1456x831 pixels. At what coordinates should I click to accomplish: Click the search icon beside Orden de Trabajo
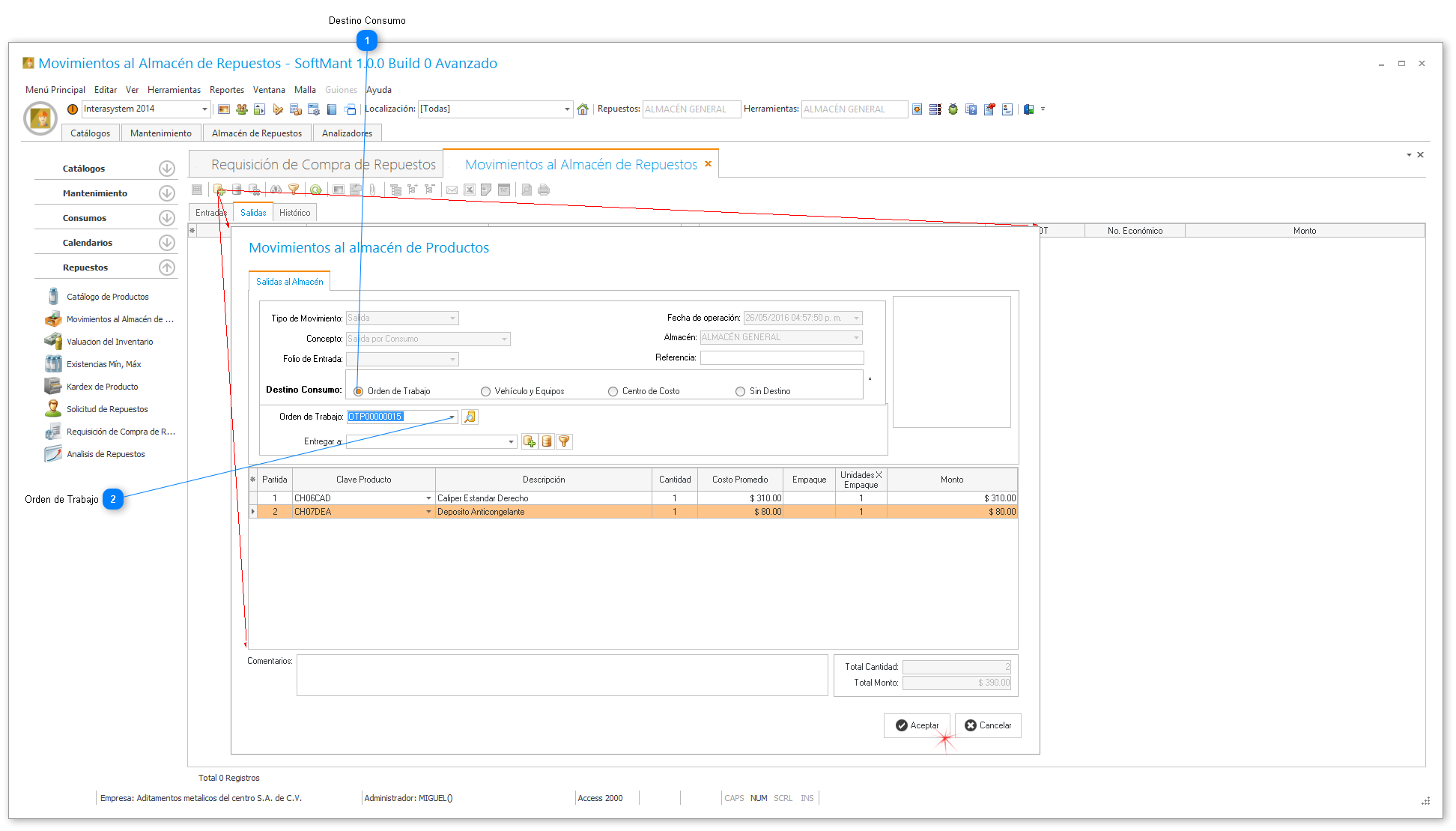470,417
